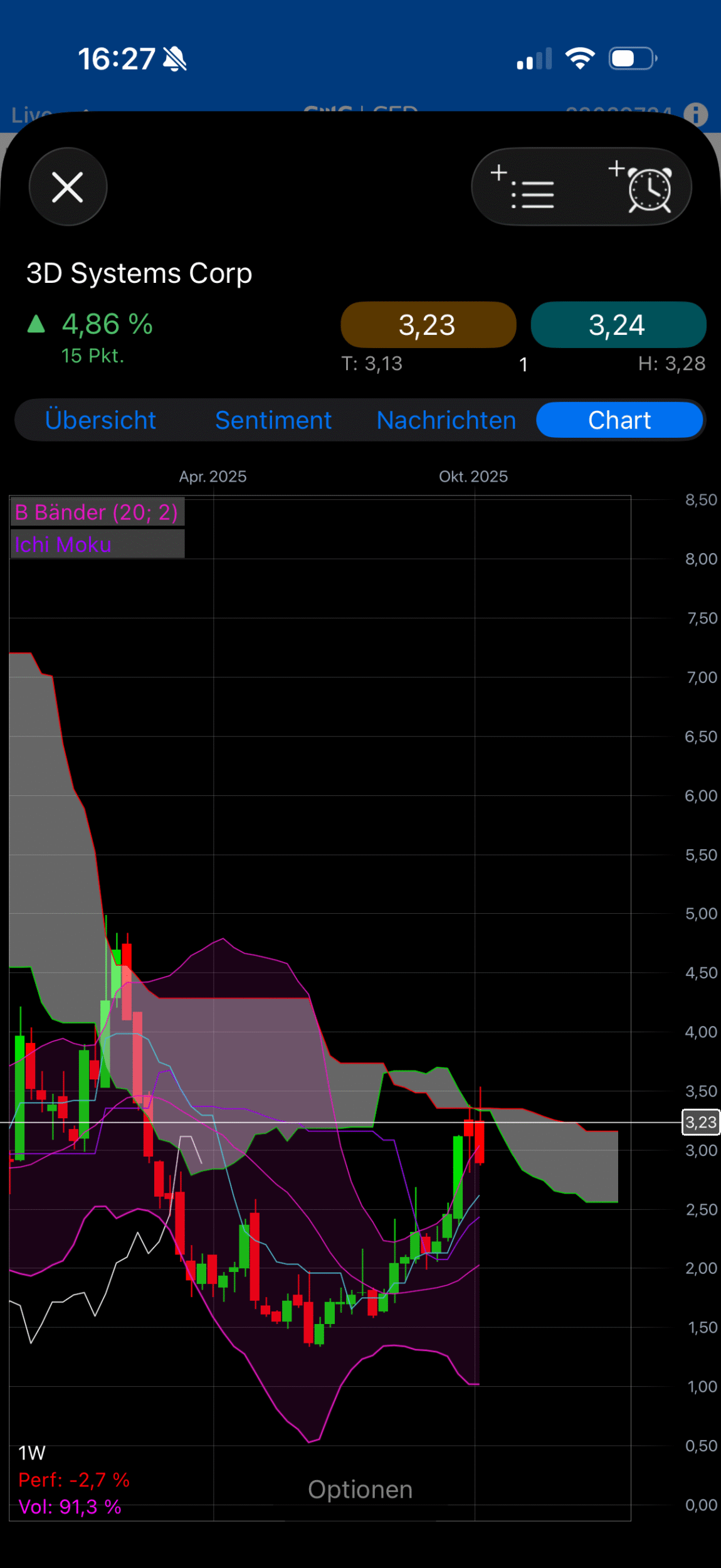Tap the info icon in top right
The width and height of the screenshot is (721, 1568).
point(695,115)
